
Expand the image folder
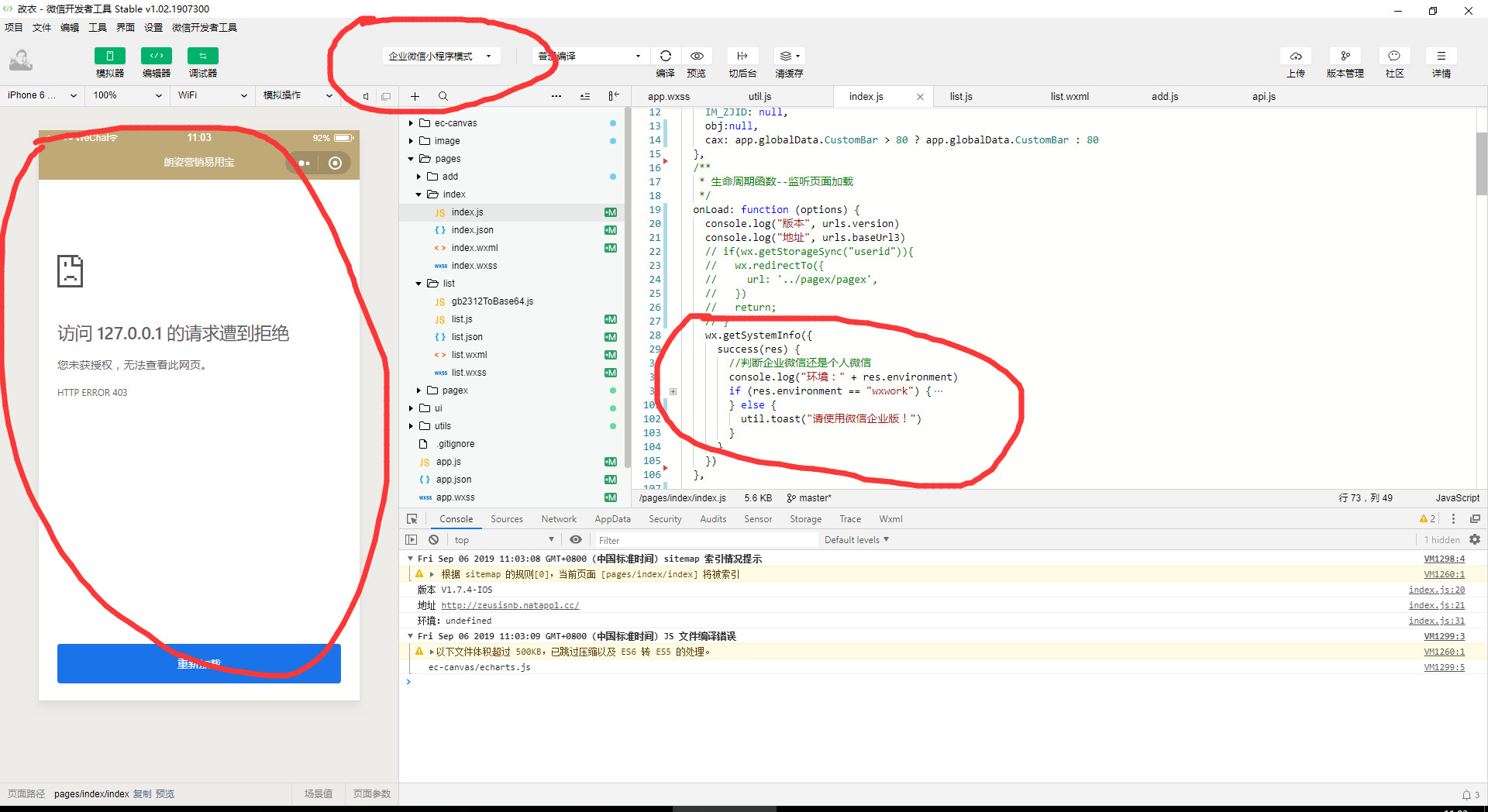411,141
